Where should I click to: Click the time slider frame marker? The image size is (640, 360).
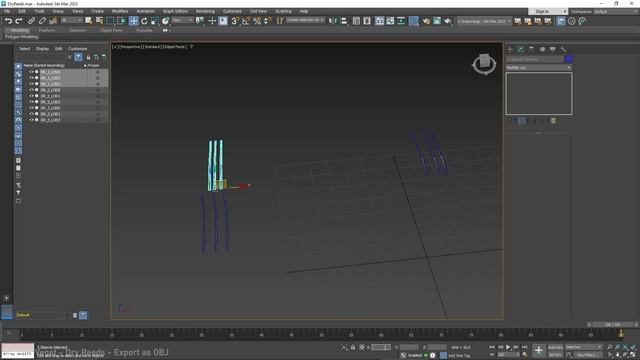click(x=621, y=333)
